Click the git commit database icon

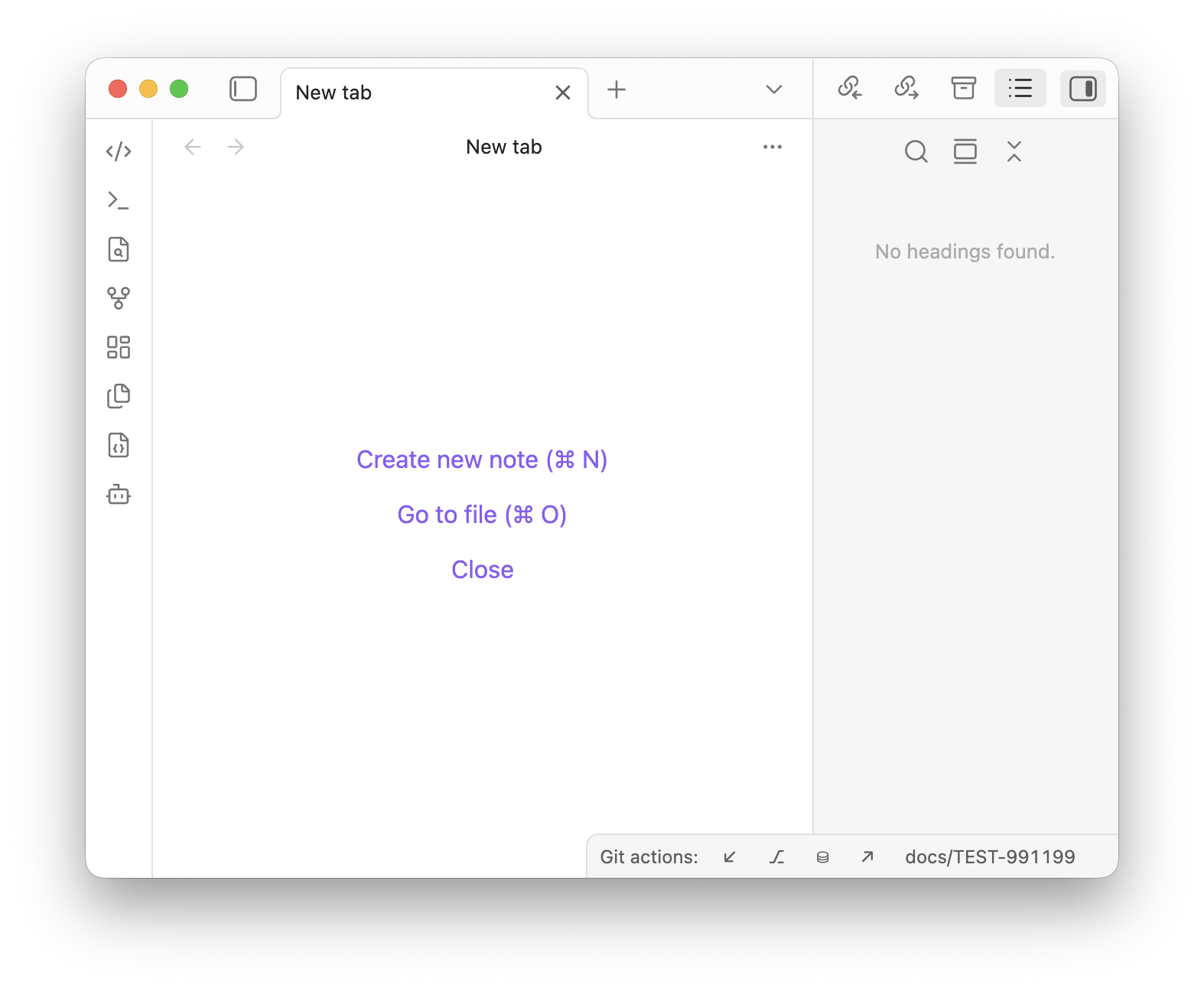[822, 857]
